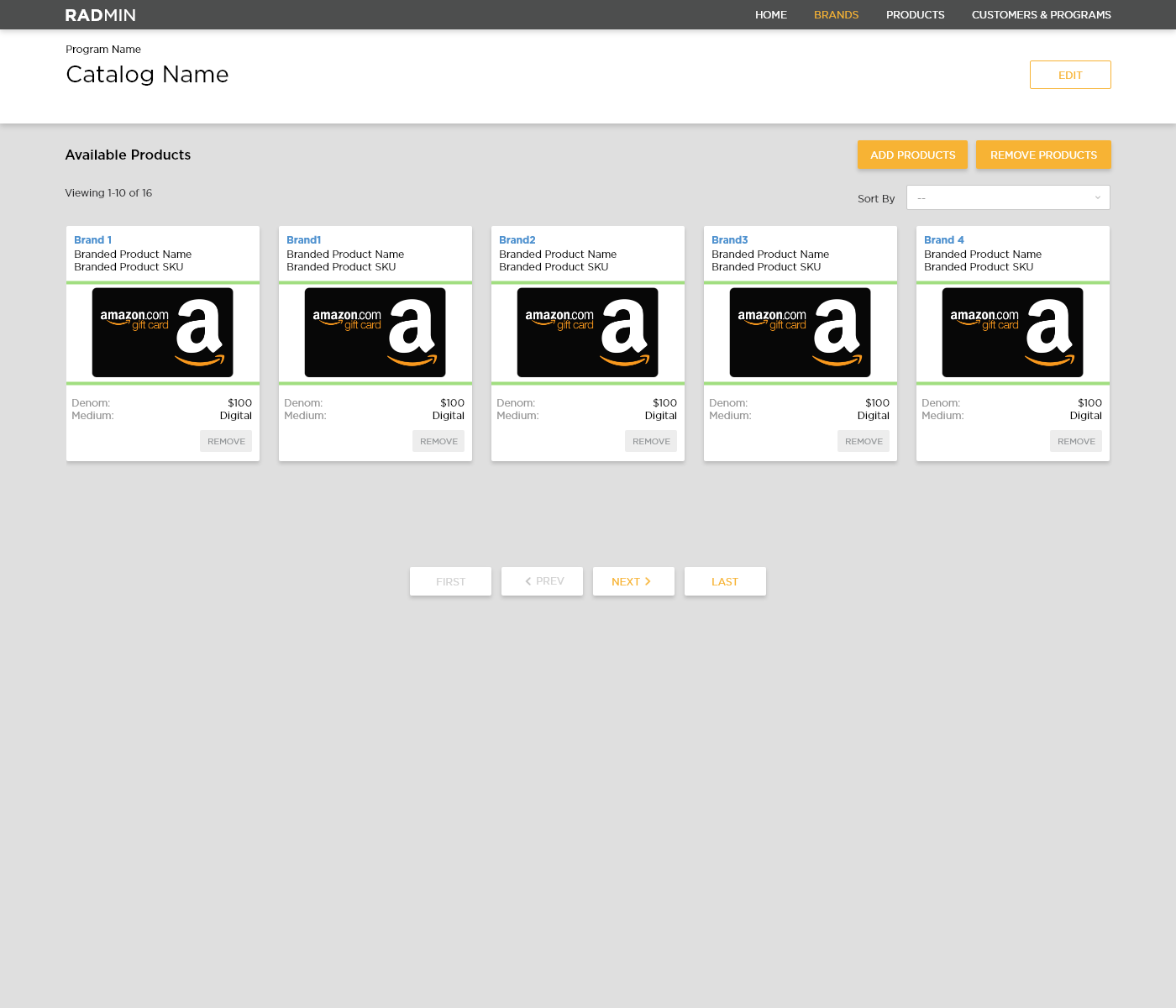Viewport: 1176px width, 1008px height.
Task: Remove the Brand 1 product card
Action: point(226,441)
